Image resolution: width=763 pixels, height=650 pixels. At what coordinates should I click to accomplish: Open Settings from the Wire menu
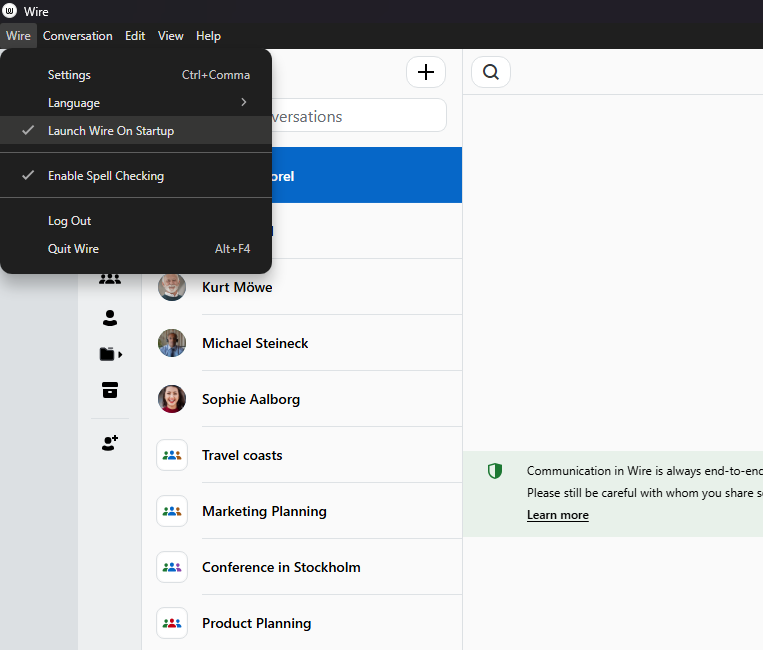click(136, 75)
